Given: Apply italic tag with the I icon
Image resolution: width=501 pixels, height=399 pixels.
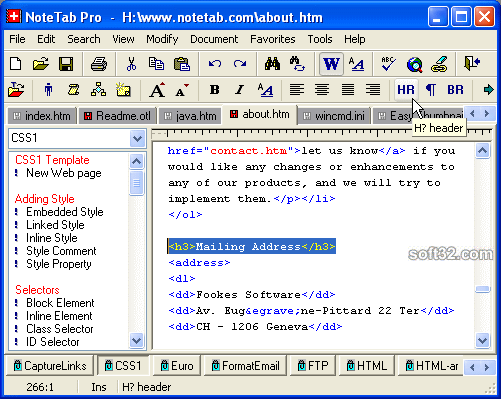Looking at the screenshot, I should (239, 90).
